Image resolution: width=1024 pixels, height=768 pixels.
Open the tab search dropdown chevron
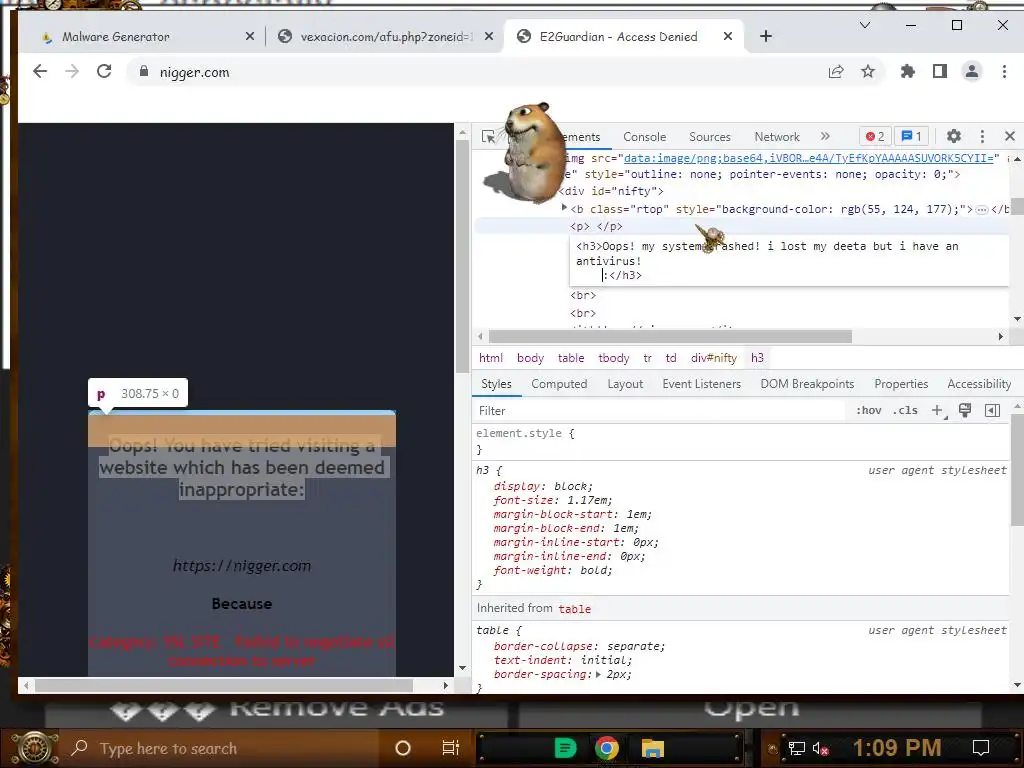pos(865,25)
